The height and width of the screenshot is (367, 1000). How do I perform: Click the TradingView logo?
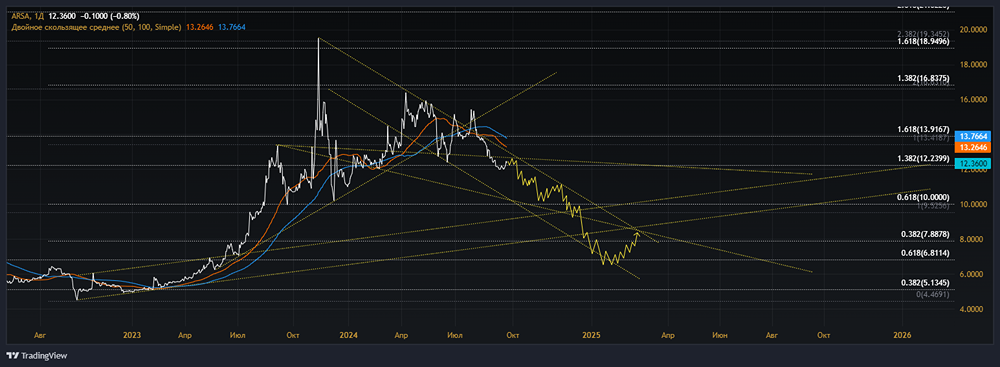coord(36,356)
